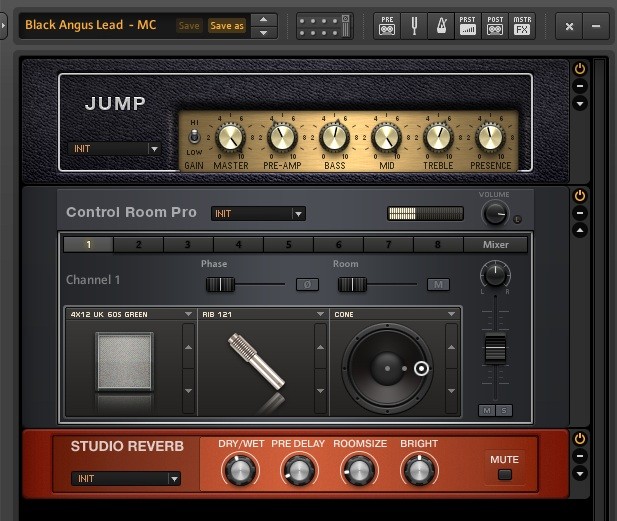Image resolution: width=617 pixels, height=521 pixels.
Task: Click the cabinet thumbnail image
Action: (x=125, y=362)
